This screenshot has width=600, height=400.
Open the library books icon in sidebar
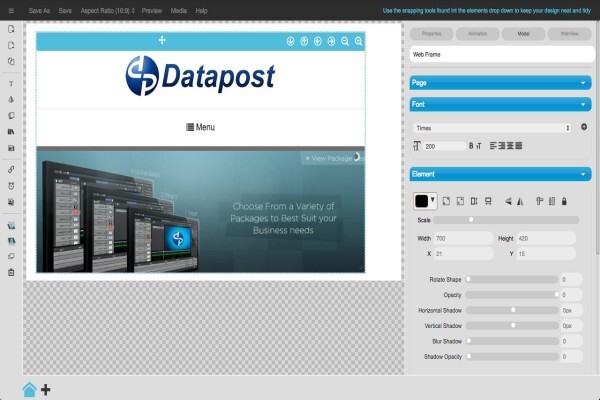pyautogui.click(x=11, y=132)
